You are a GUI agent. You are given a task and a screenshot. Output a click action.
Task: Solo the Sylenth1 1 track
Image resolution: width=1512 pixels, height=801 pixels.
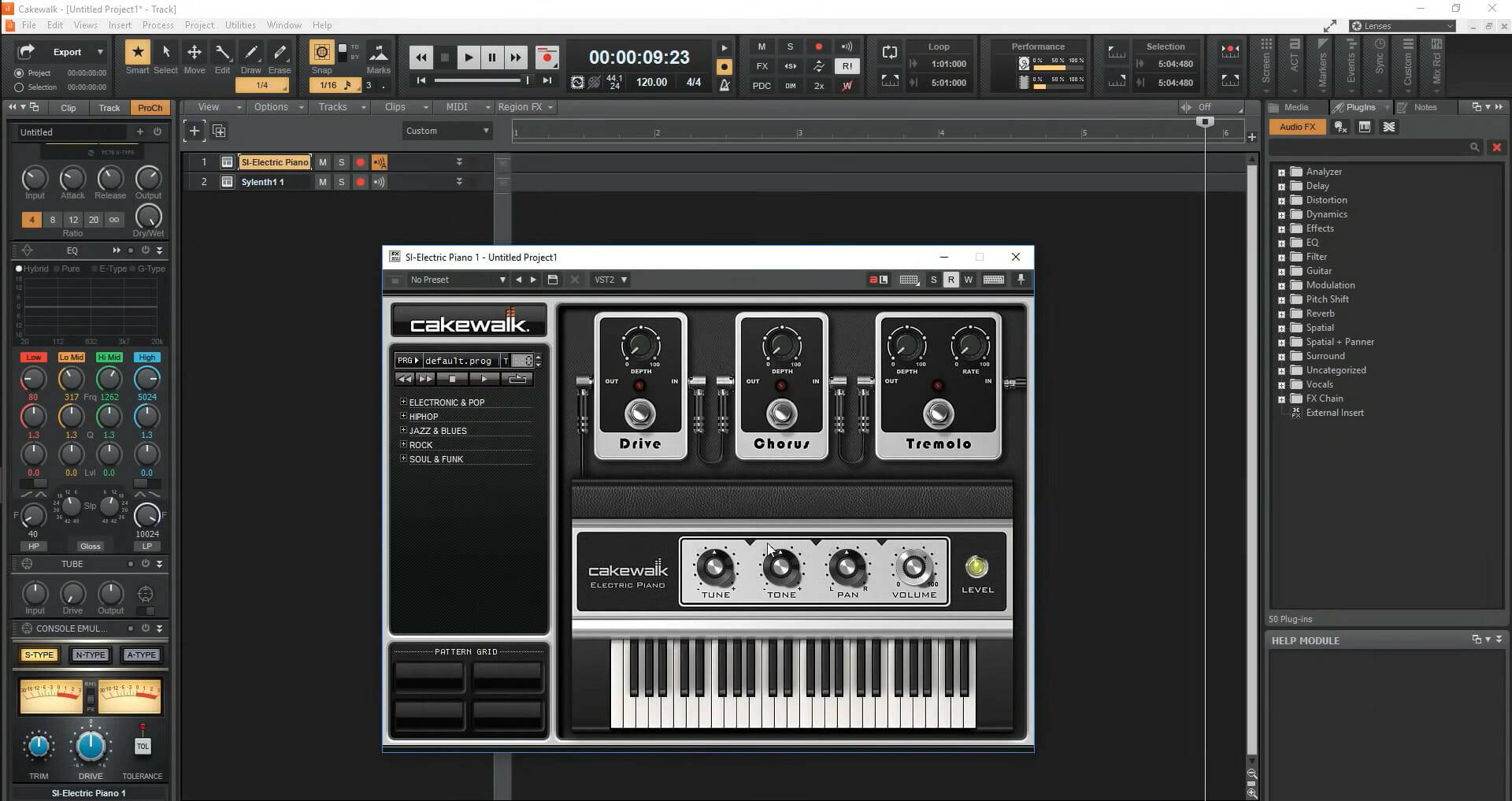point(341,182)
